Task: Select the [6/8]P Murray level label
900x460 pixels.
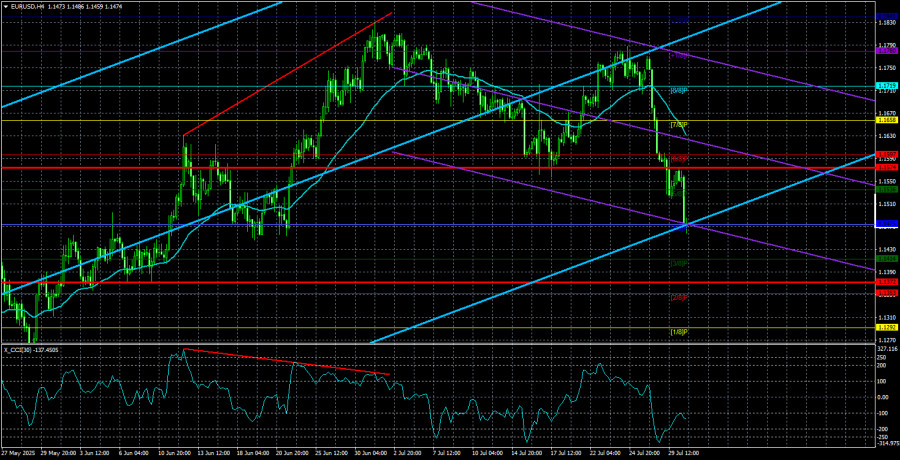Action: coord(680,159)
